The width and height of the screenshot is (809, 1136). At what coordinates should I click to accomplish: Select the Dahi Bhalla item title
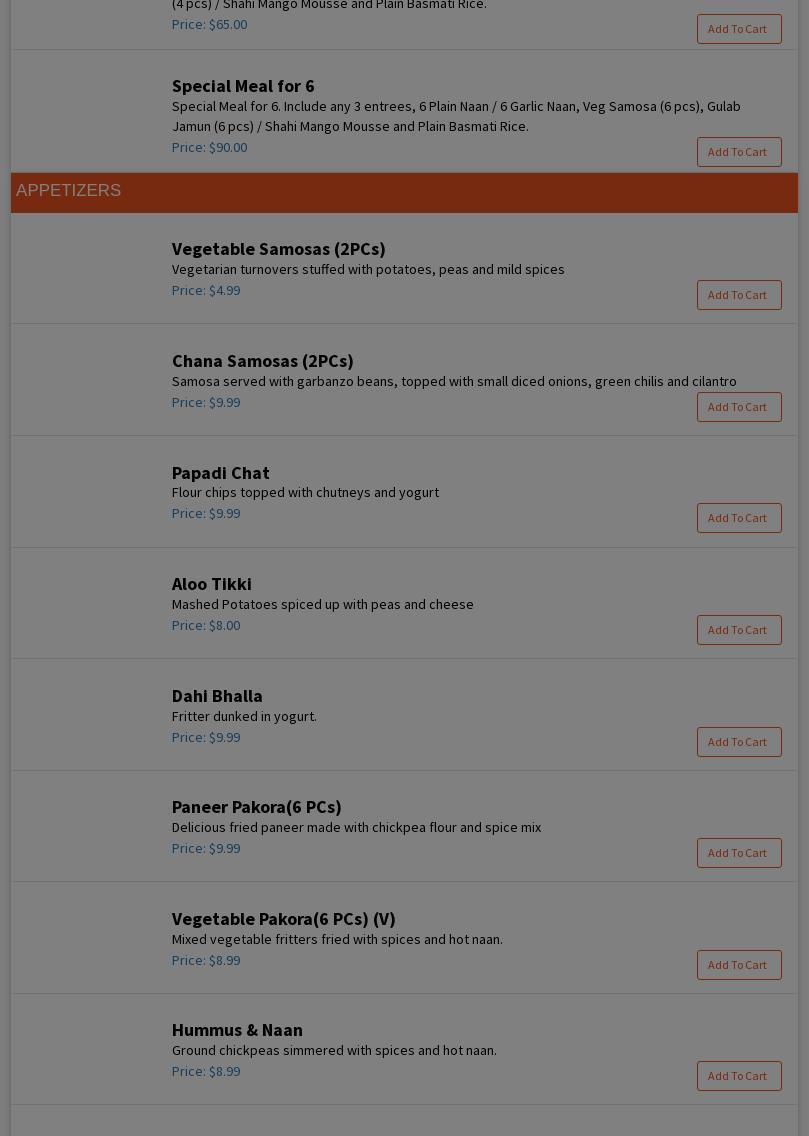(217, 696)
